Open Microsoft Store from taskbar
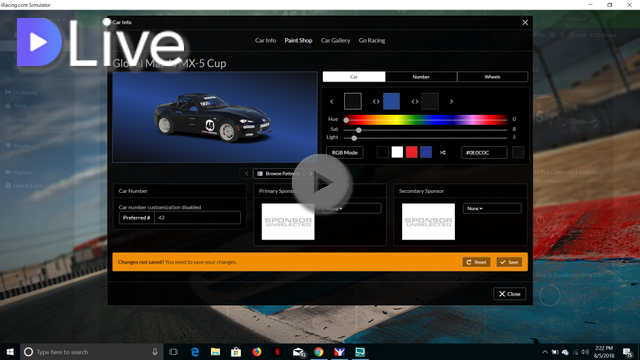 tap(236, 352)
